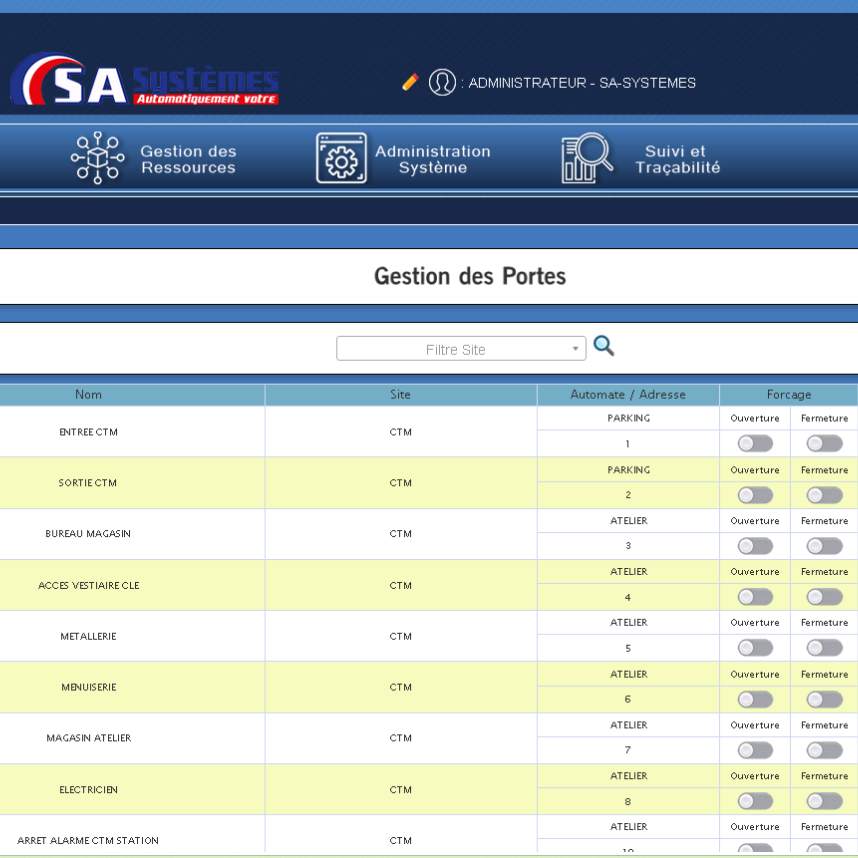Switch on Ouverture for MENUISERIE door
Screen dimensions: 858x858
(x=755, y=700)
